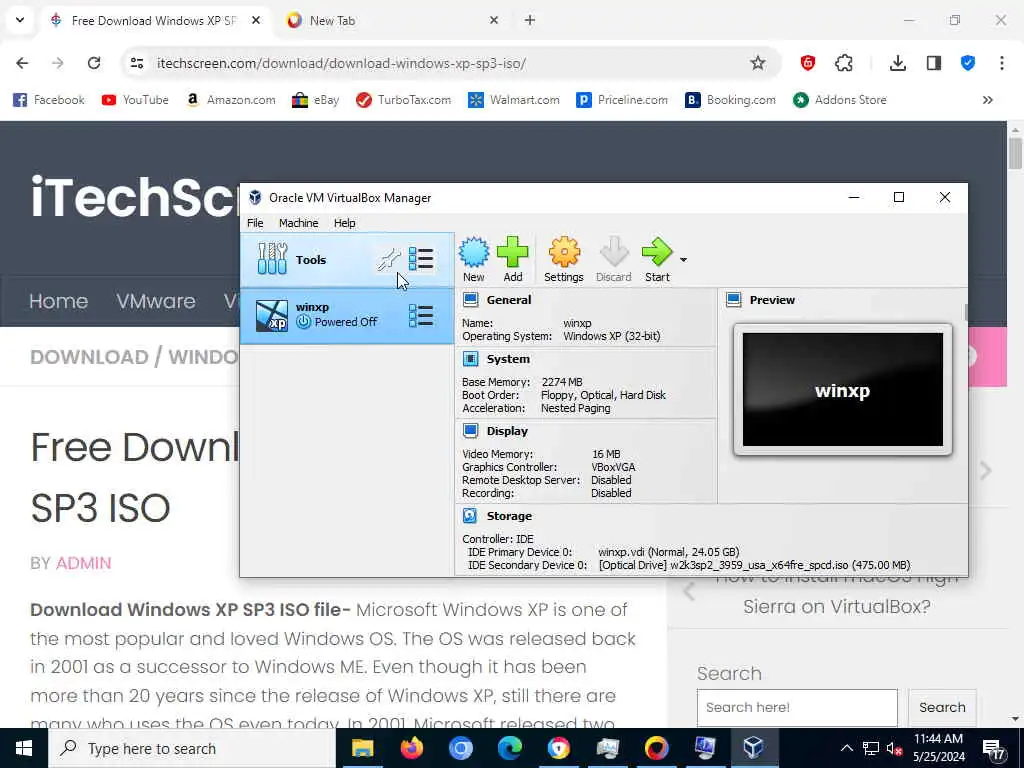Image resolution: width=1024 pixels, height=768 pixels.
Task: Open the tab search dropdown chevron
Action: [20, 20]
